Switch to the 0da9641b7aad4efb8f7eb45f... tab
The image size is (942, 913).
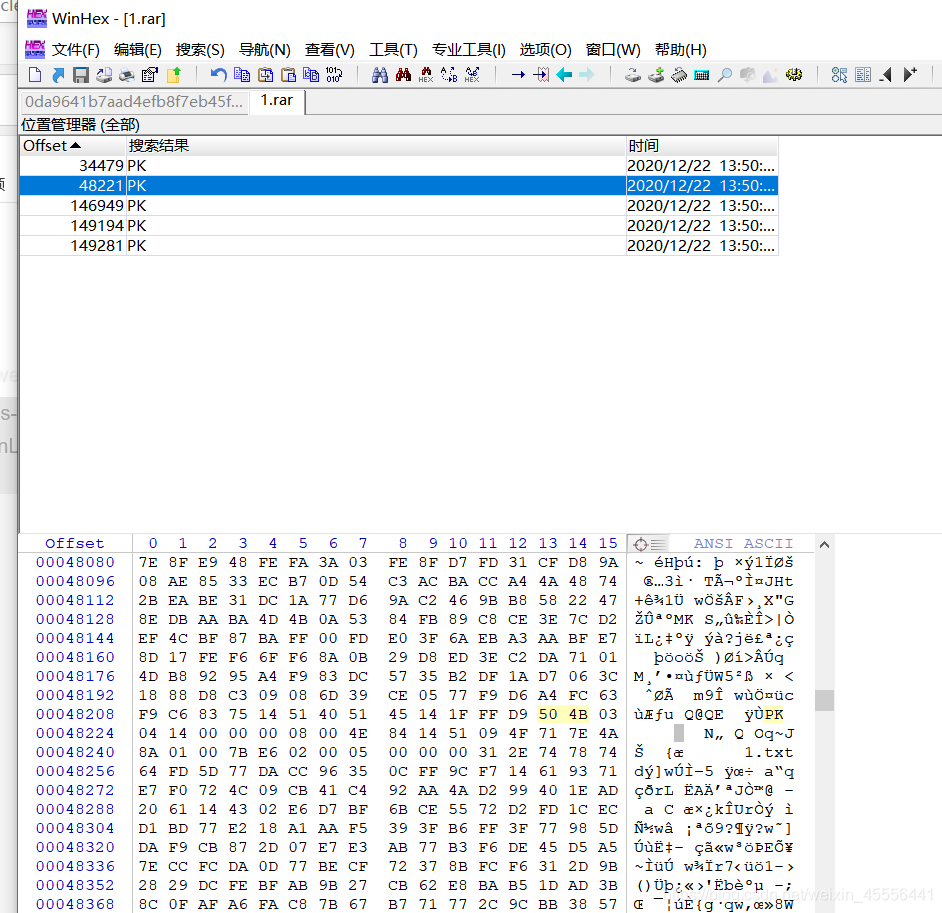tap(134, 102)
